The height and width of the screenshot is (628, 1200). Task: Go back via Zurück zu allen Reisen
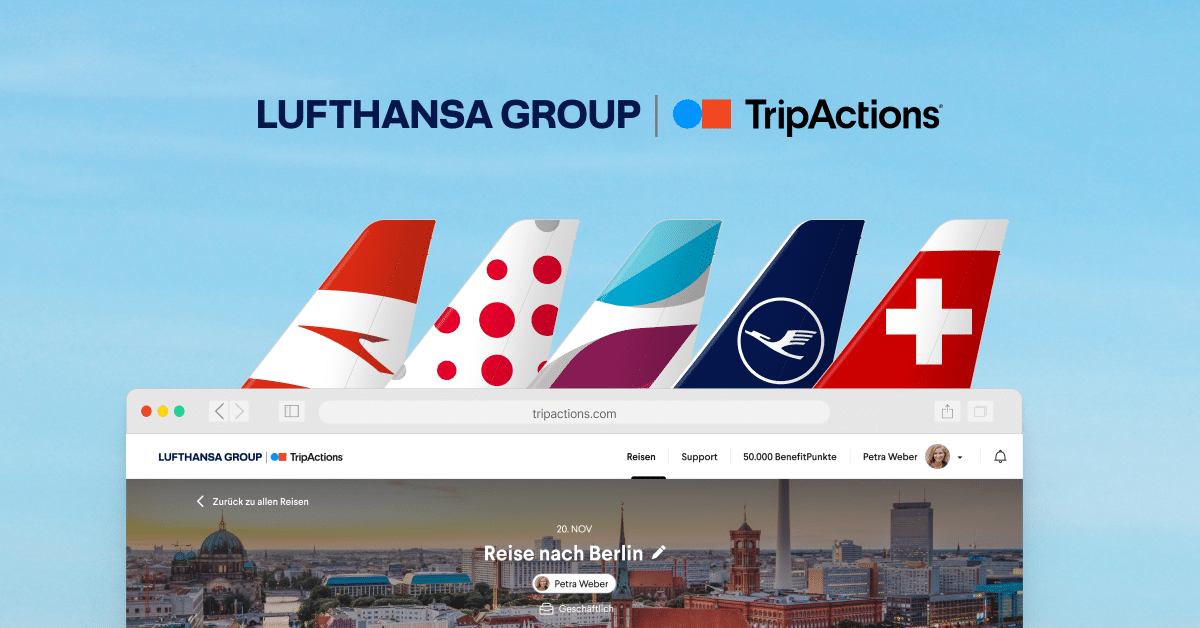point(252,502)
